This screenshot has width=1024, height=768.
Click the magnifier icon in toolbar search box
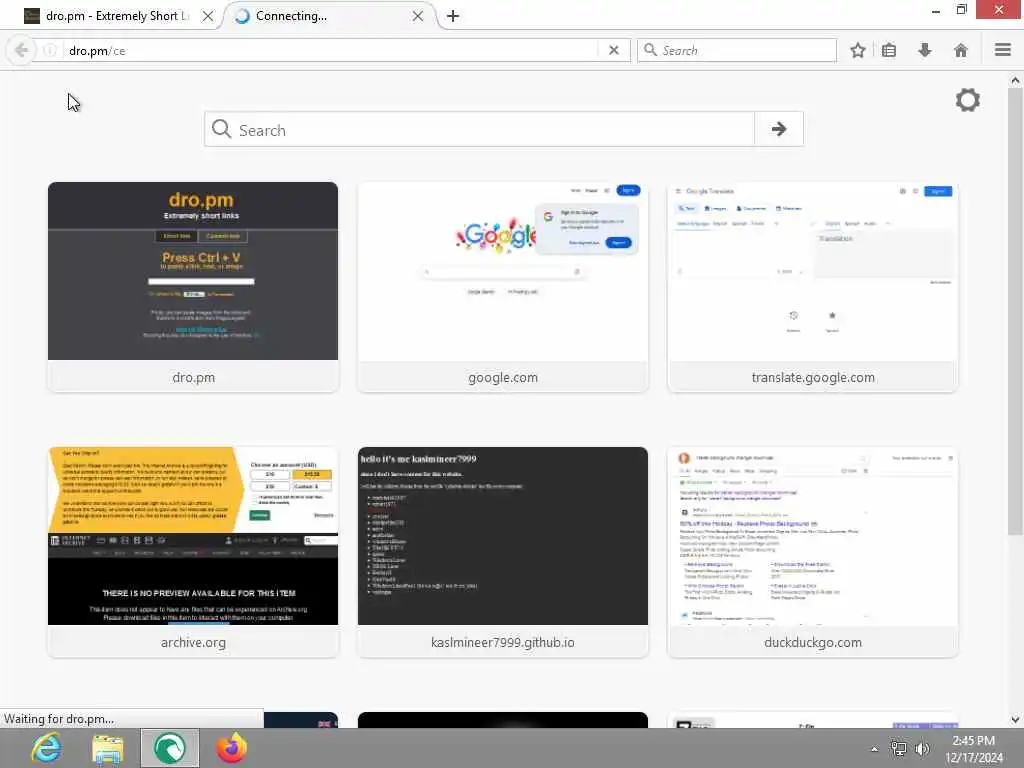click(650, 50)
